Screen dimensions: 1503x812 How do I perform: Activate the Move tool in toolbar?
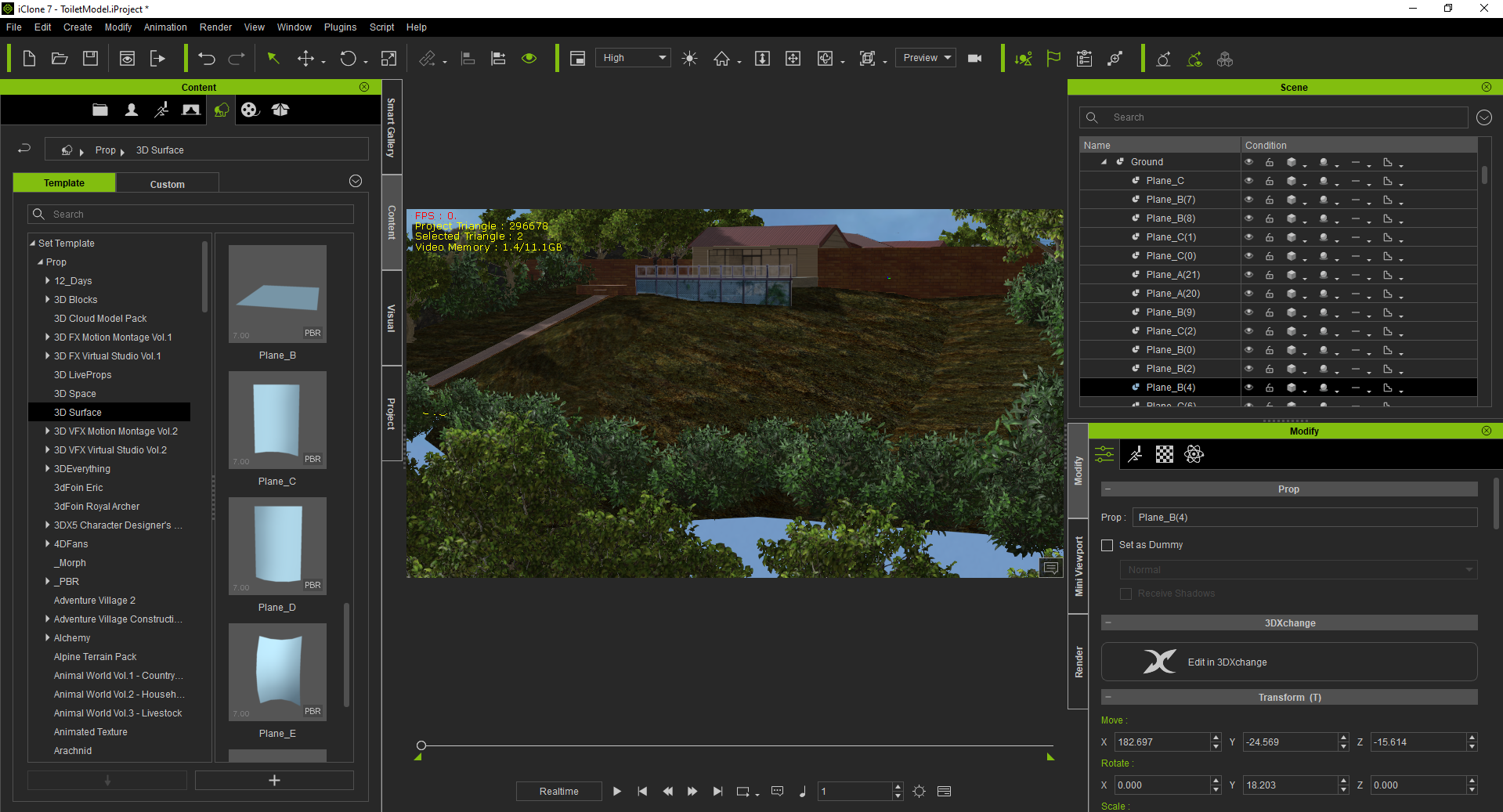(306, 59)
